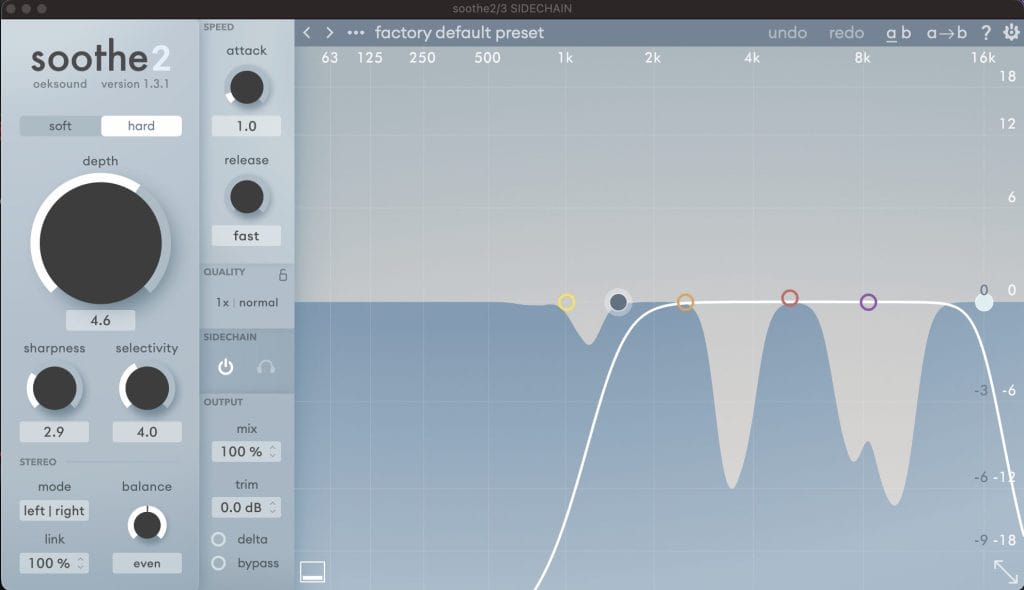This screenshot has height=590, width=1024.
Task: Click the quality lock icon
Action: pyautogui.click(x=283, y=274)
